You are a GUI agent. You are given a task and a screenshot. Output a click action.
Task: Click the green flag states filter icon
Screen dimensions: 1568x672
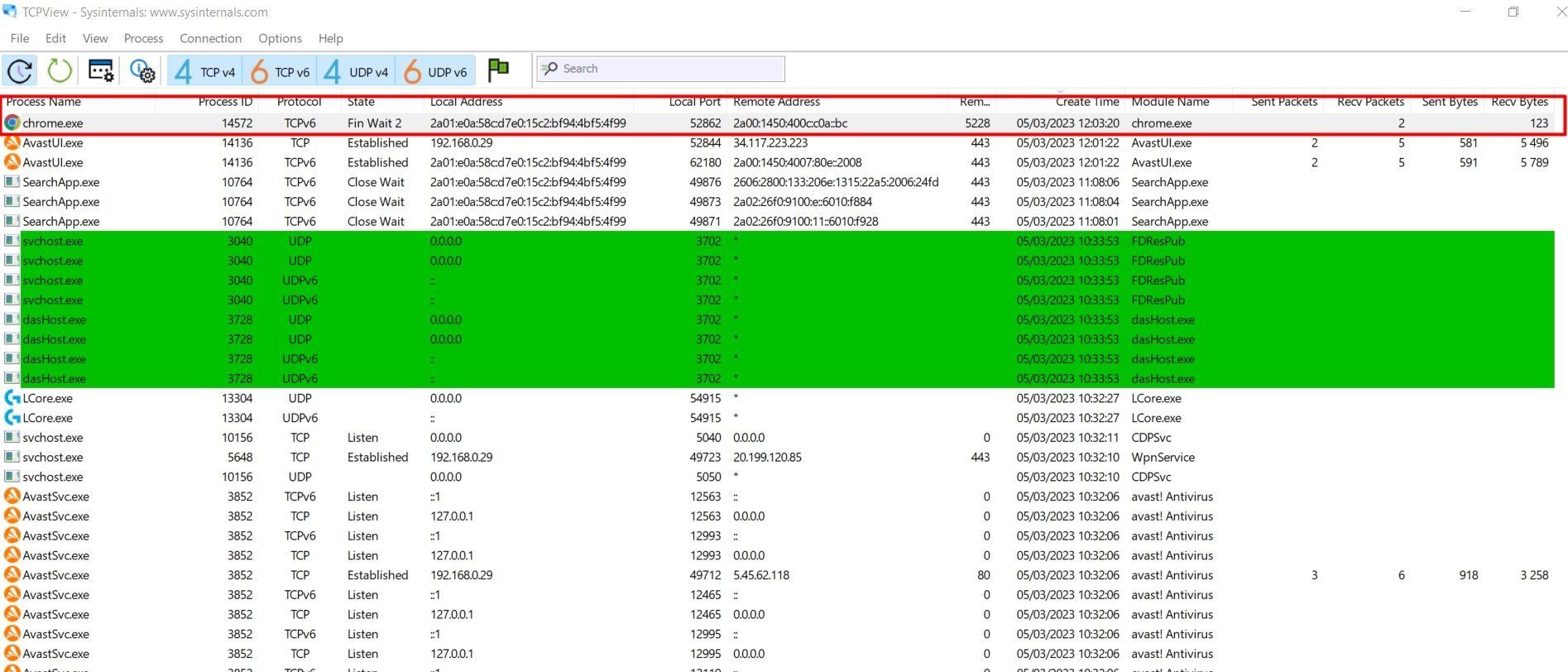tap(498, 70)
